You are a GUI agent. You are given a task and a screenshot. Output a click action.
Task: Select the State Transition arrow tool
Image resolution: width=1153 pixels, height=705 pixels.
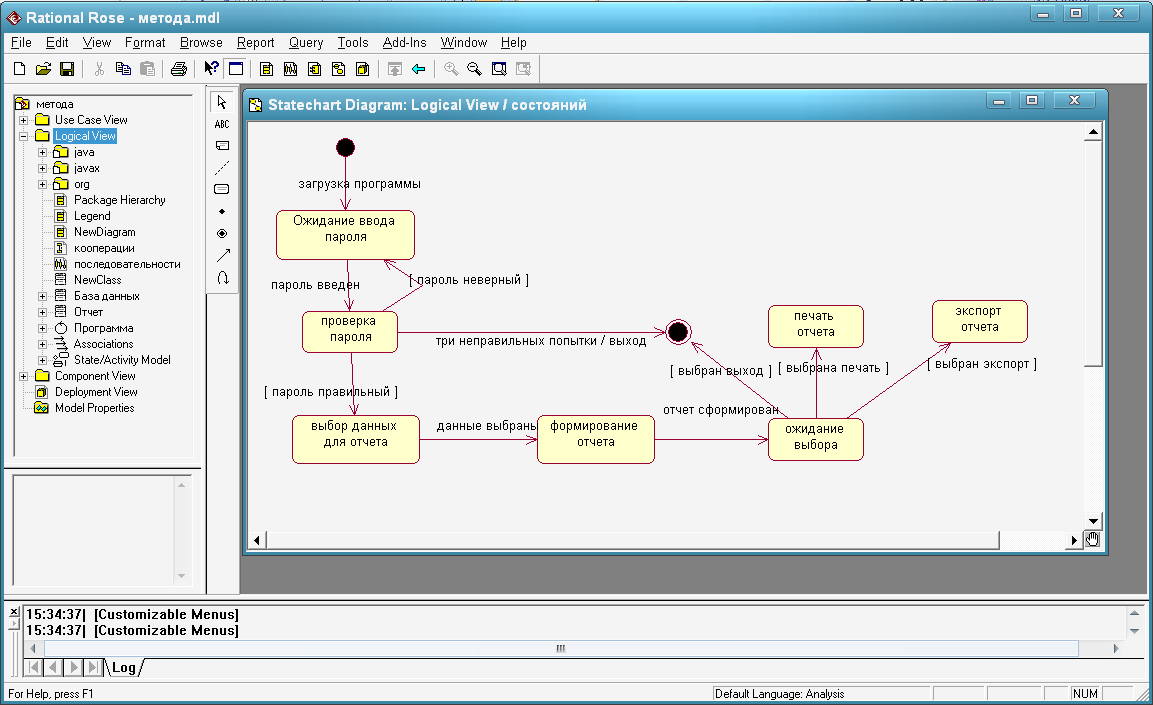coord(222,256)
